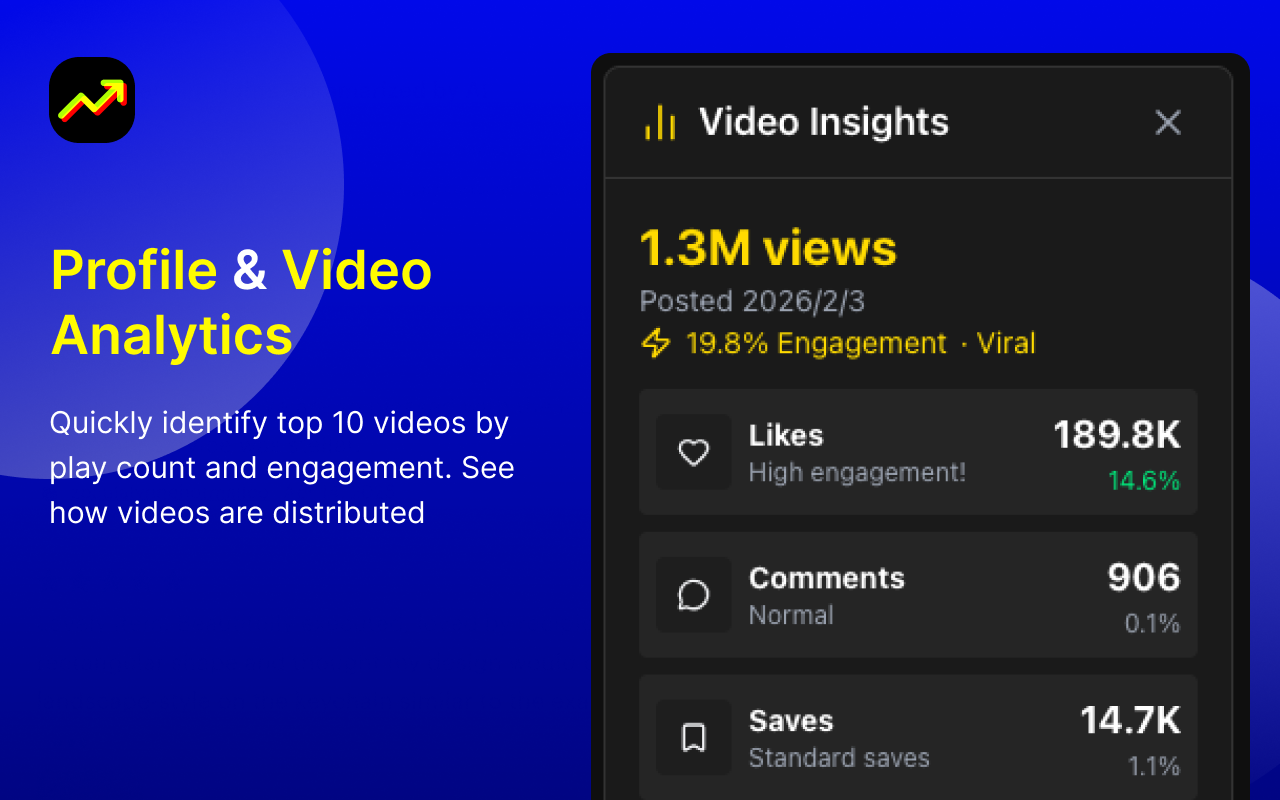Click the "Quickly identify top 10 videos" description
The height and width of the screenshot is (800, 1280).
[282, 468]
